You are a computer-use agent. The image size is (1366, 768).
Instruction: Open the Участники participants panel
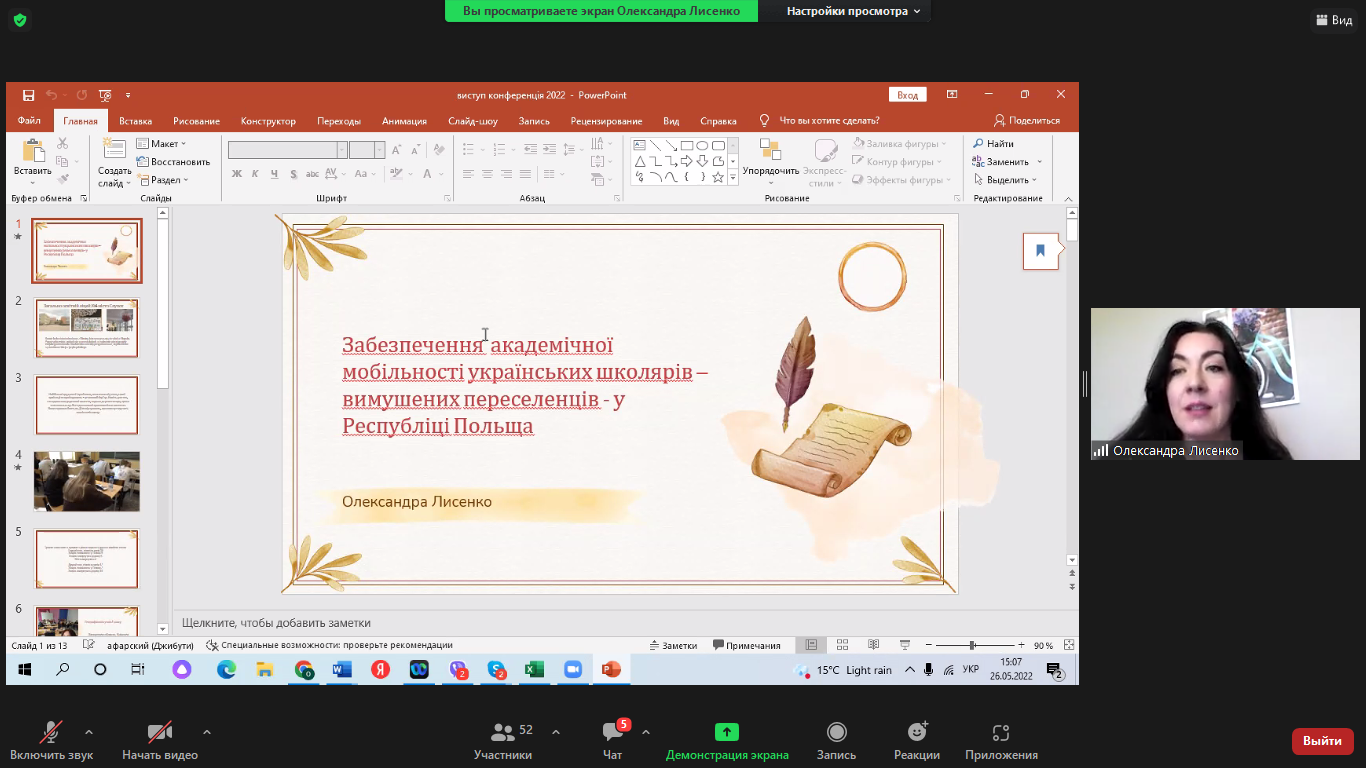pyautogui.click(x=503, y=733)
